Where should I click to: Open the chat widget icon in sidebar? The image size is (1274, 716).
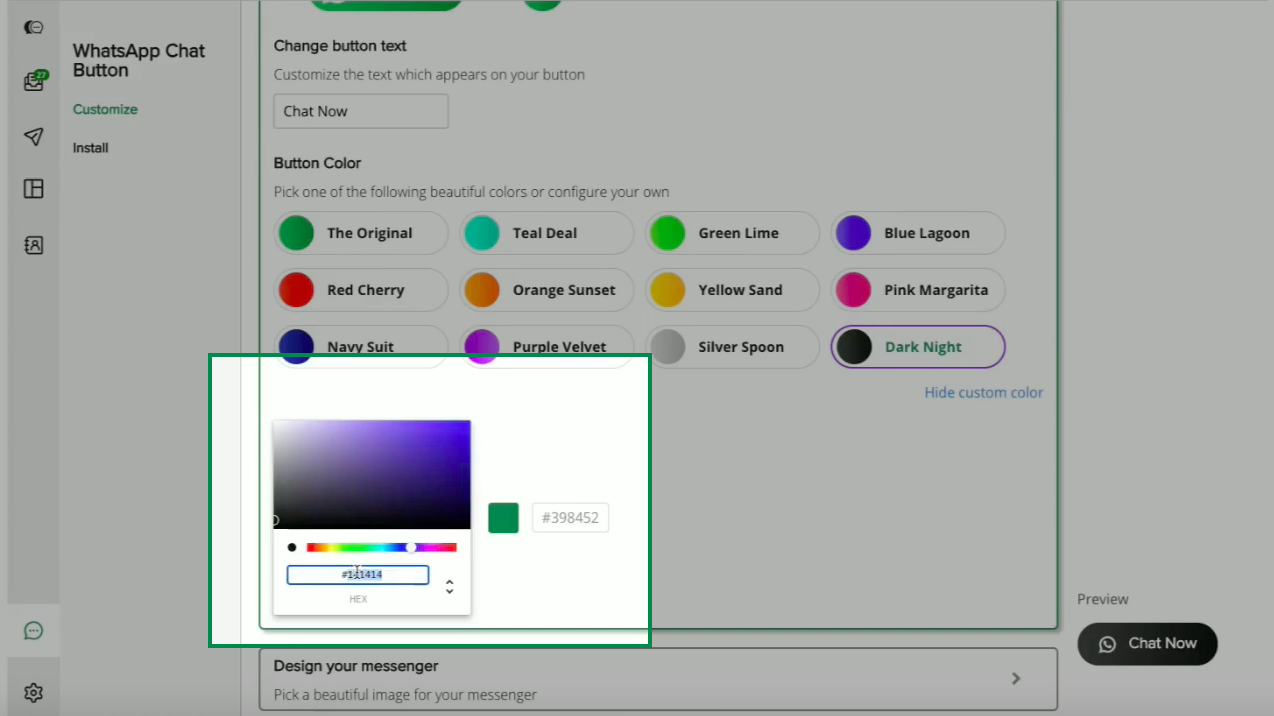tap(34, 630)
